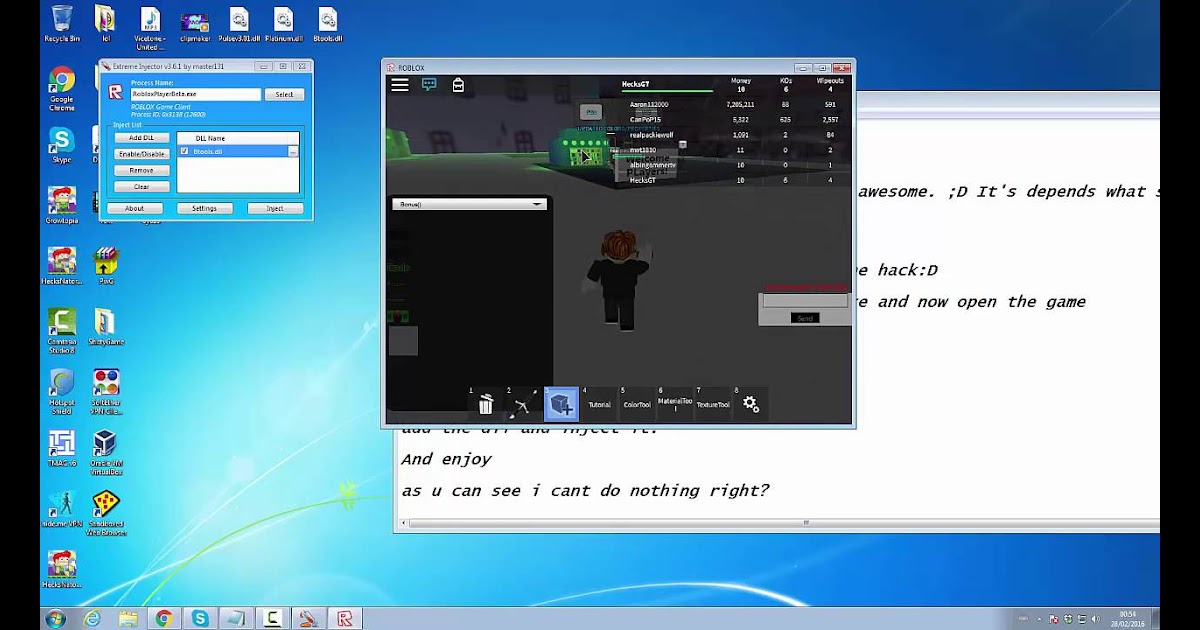
Task: Open Internet Explorer from the taskbar
Action: (93, 619)
